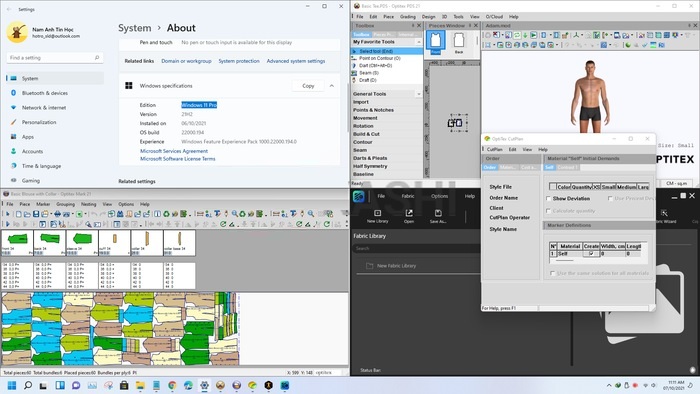Open Network & internet settings
The image size is (700, 394).
pyautogui.click(x=44, y=108)
